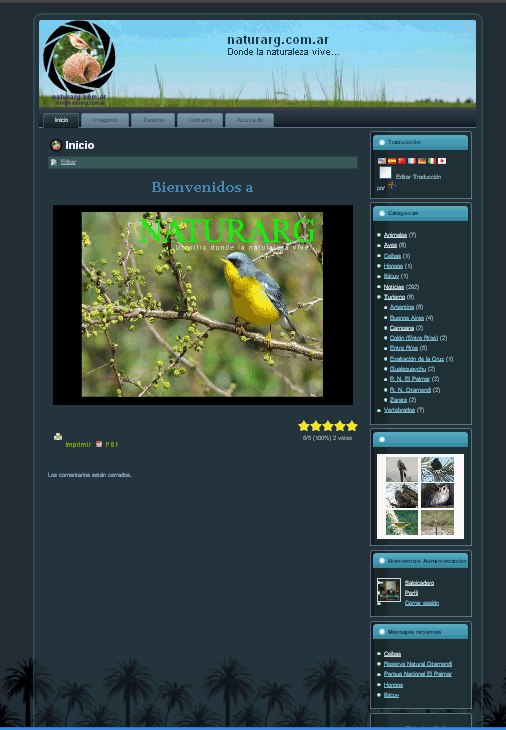
Task: Click the dark bird on palm thumbnail
Action: (x=437, y=469)
